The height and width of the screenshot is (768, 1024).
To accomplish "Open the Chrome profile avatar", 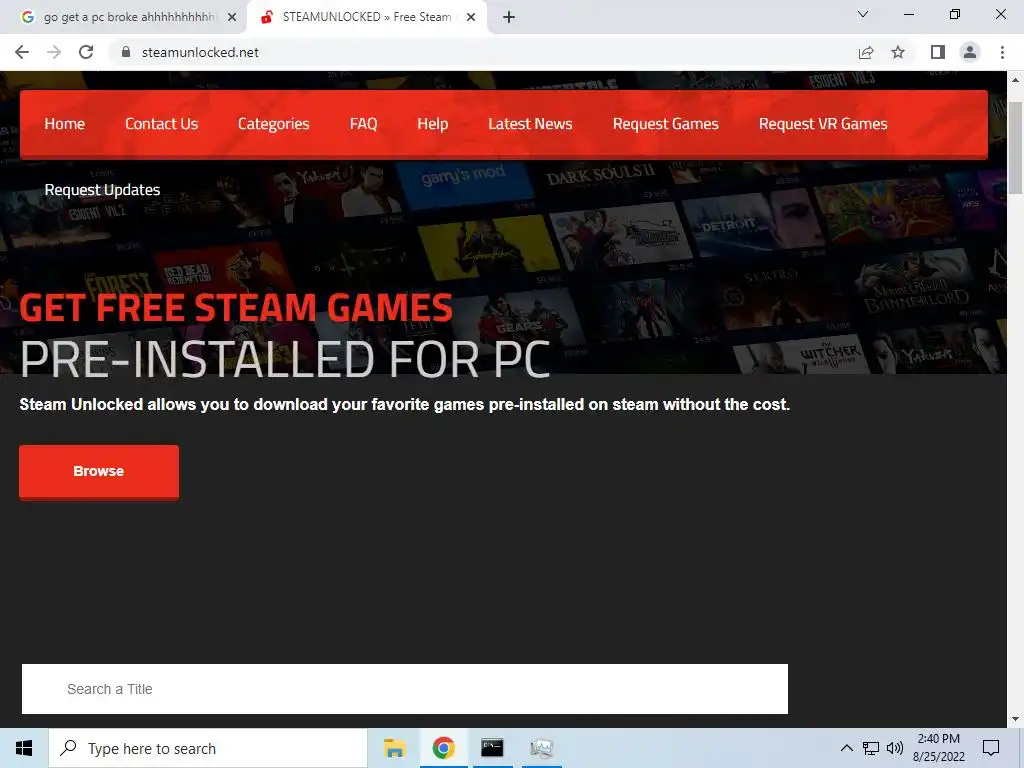I will tap(970, 52).
